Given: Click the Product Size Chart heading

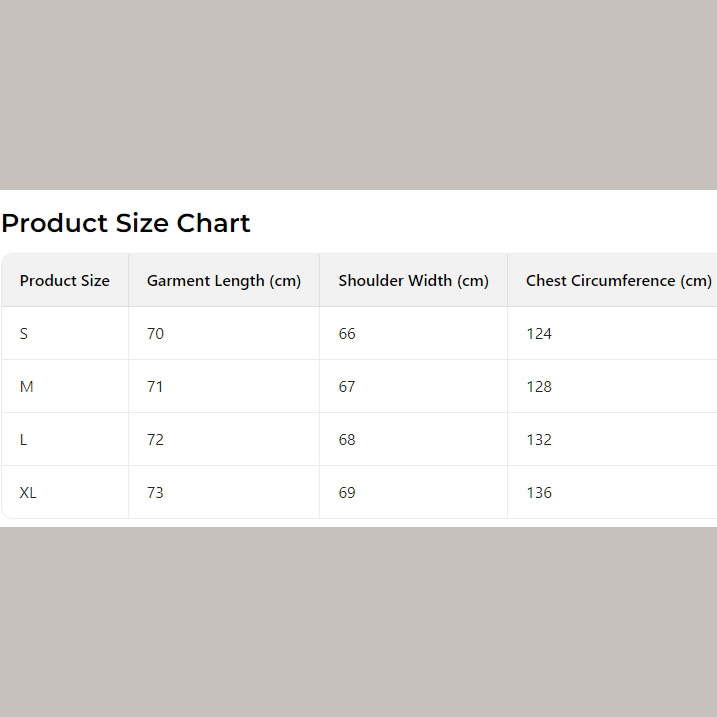Looking at the screenshot, I should point(126,223).
